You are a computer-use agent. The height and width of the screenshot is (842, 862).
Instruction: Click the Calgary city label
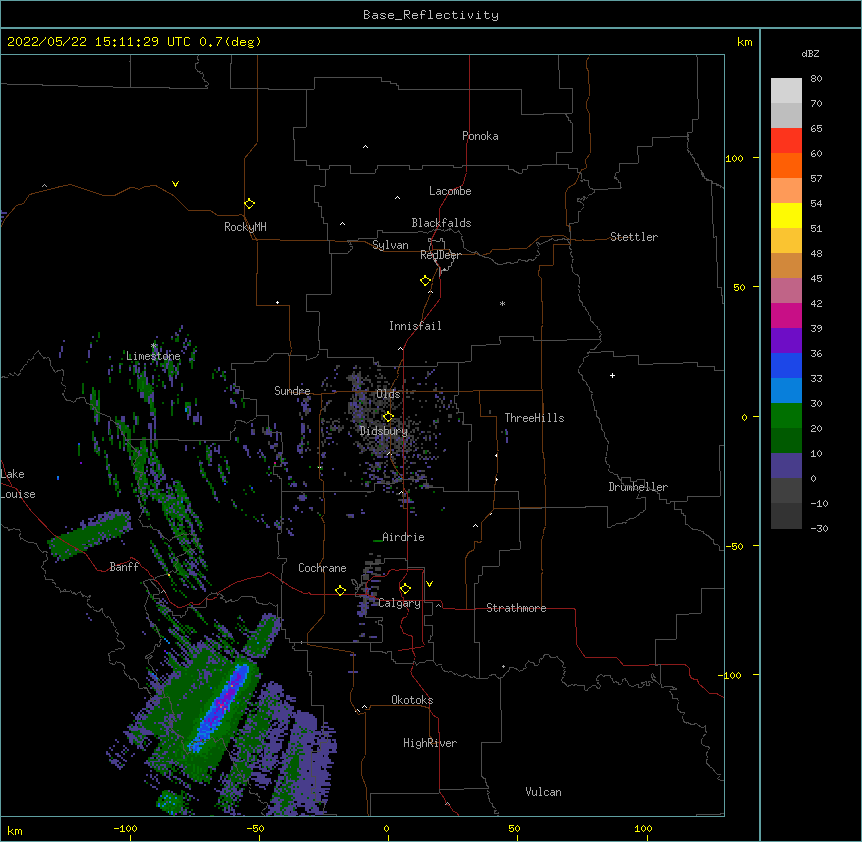click(x=399, y=603)
